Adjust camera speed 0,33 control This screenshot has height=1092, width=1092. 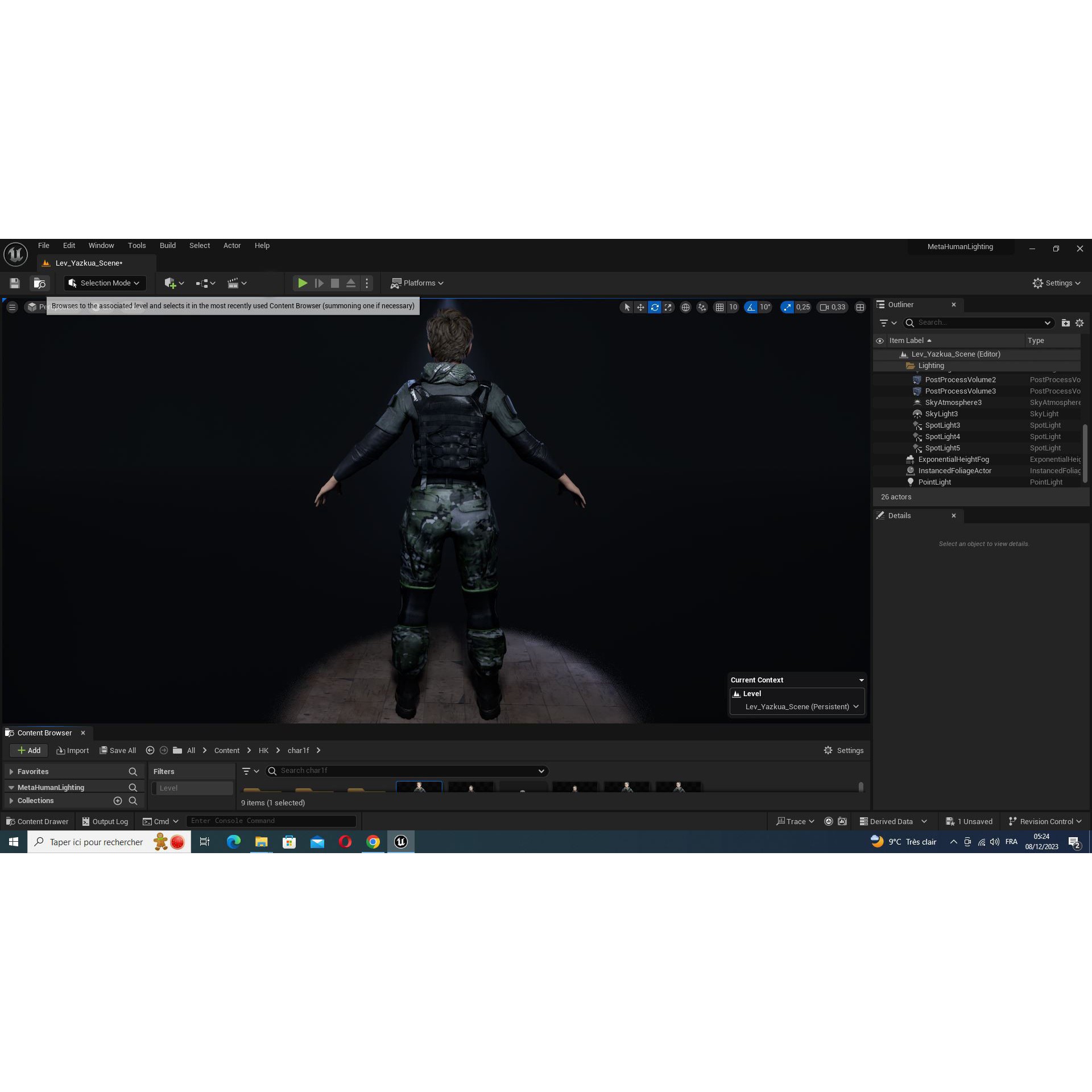coord(832,307)
